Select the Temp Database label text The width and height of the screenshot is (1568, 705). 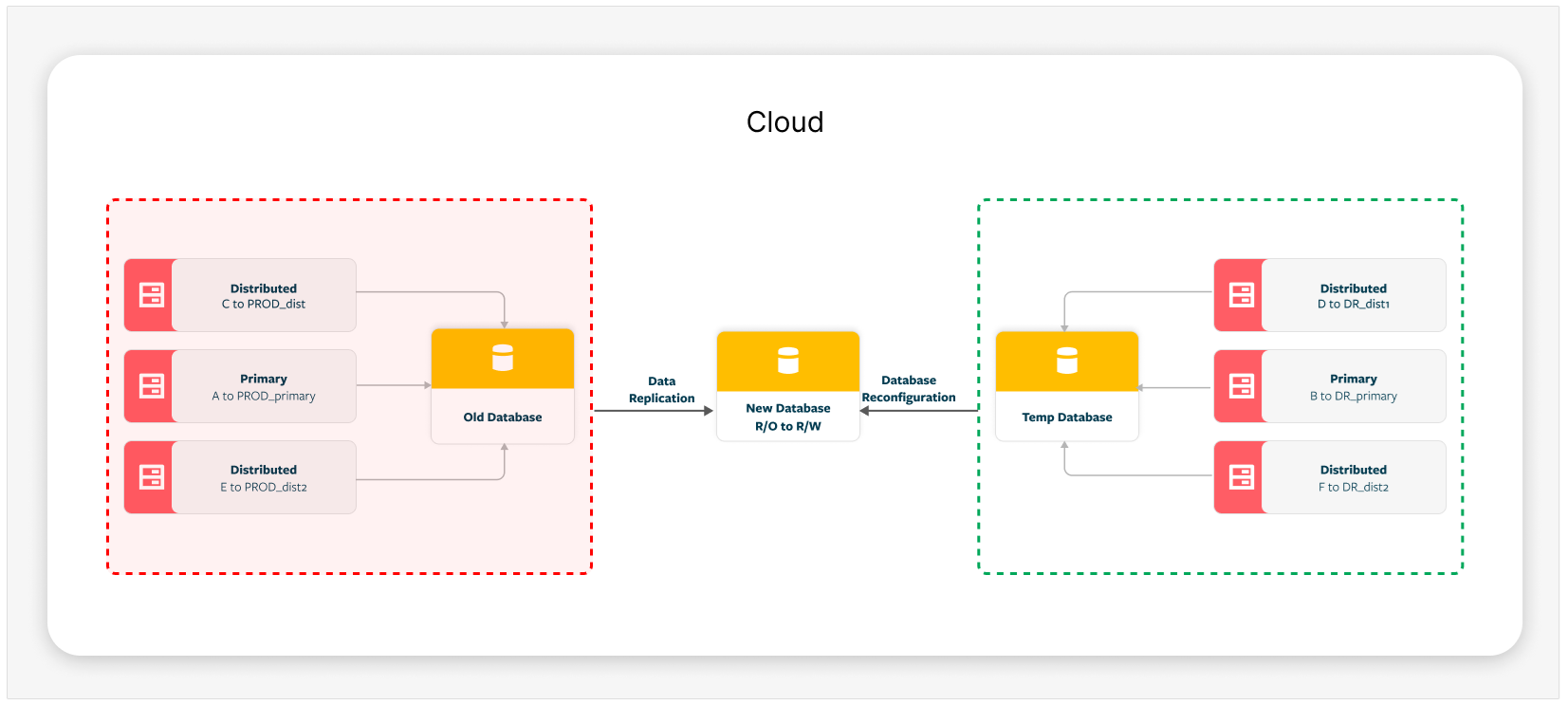coord(1067,417)
